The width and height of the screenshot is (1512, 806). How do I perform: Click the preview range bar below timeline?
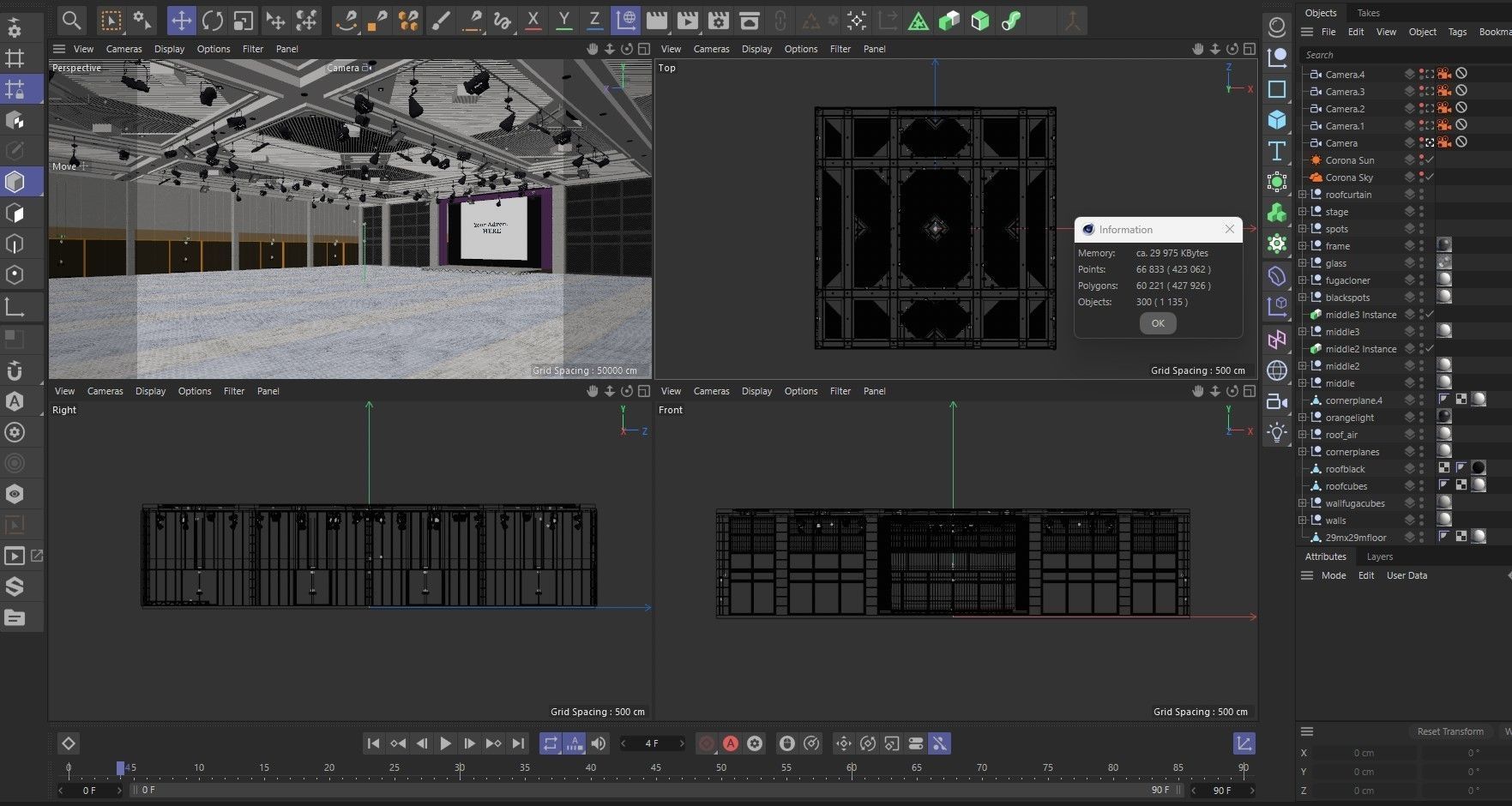[x=656, y=790]
